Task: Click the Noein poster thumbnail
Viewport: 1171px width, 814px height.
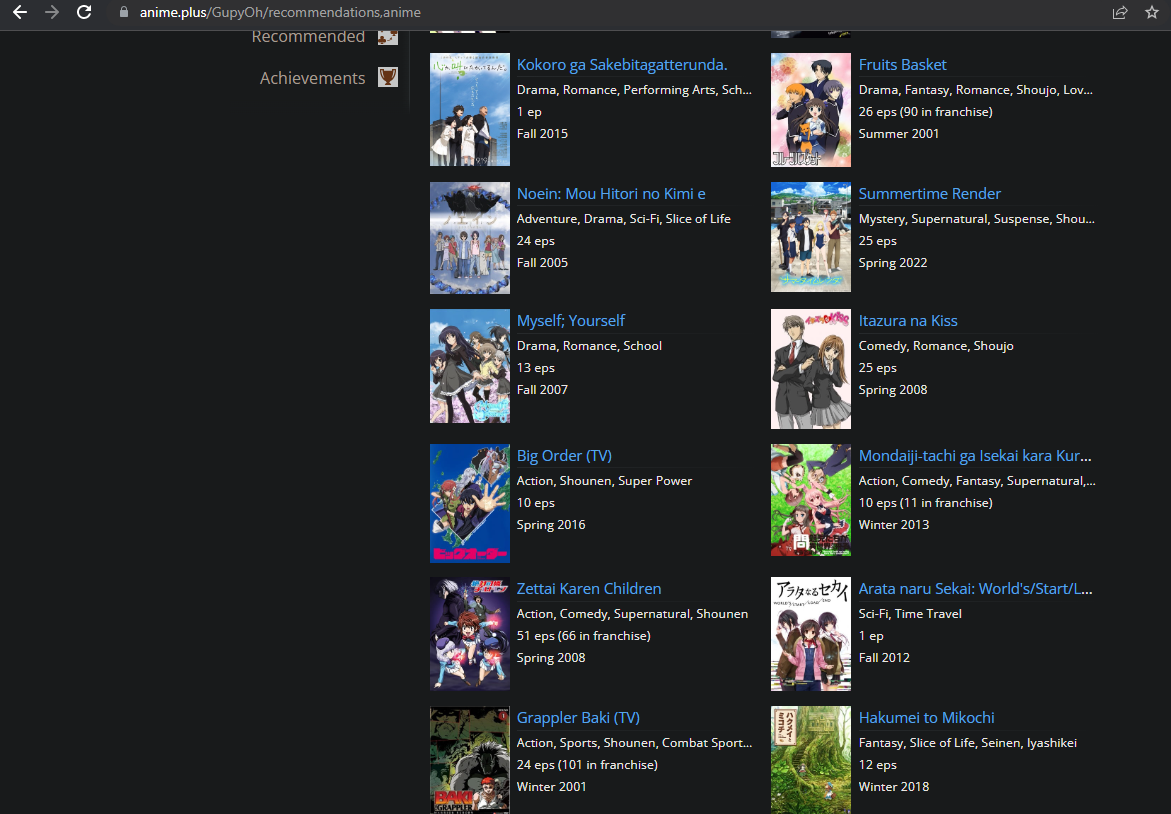Action: 470,238
